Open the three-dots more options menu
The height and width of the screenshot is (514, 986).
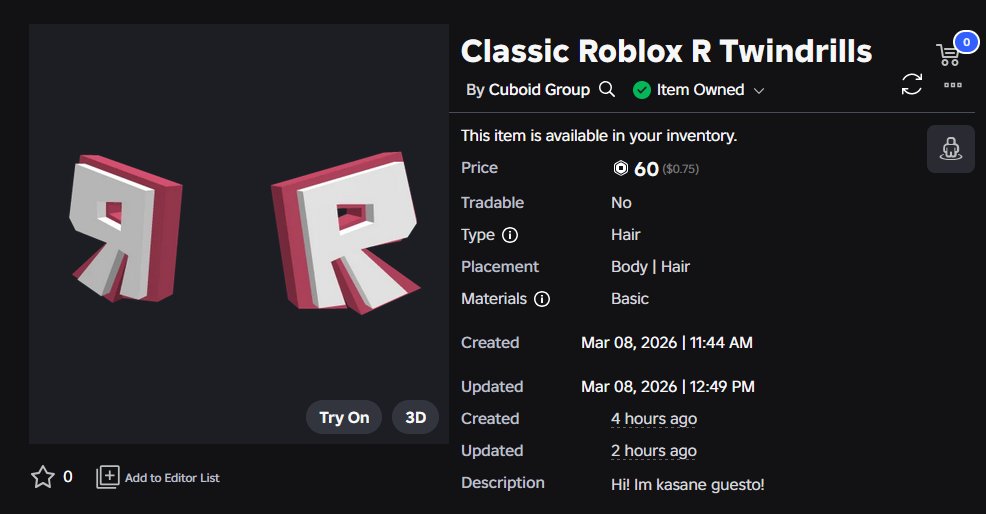click(953, 85)
